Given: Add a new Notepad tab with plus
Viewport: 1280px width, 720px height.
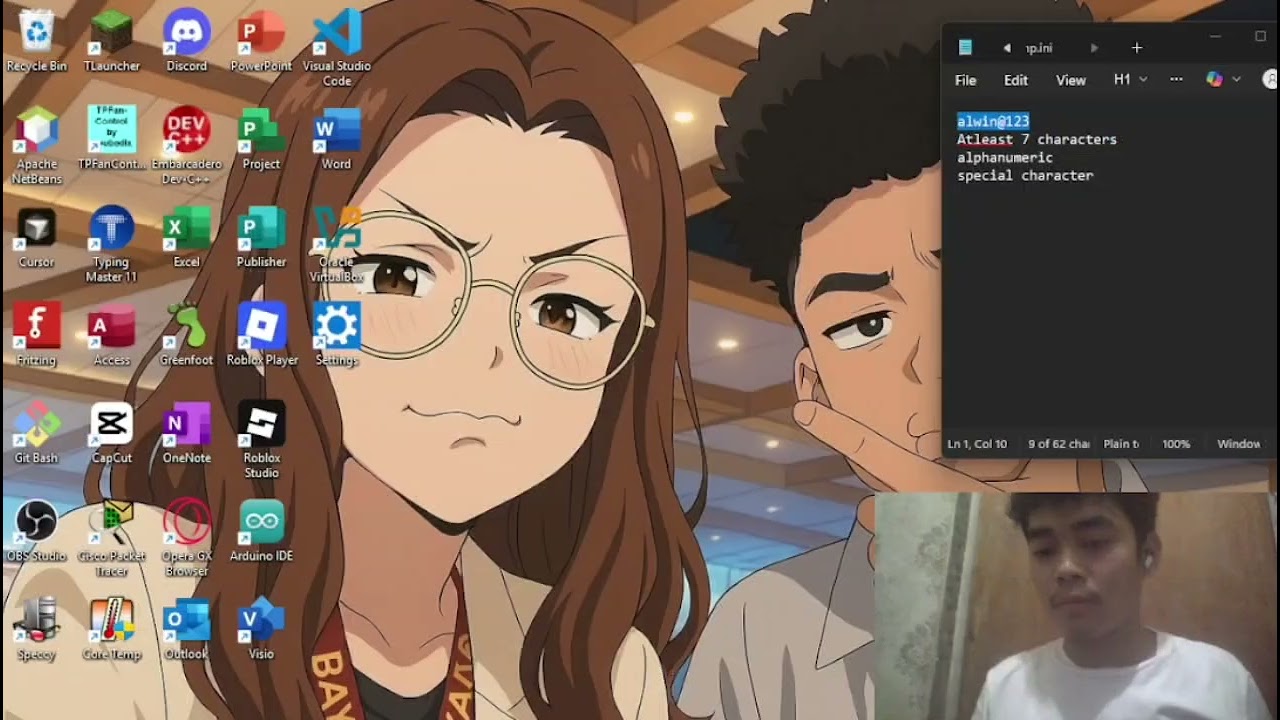Looking at the screenshot, I should tap(1137, 47).
